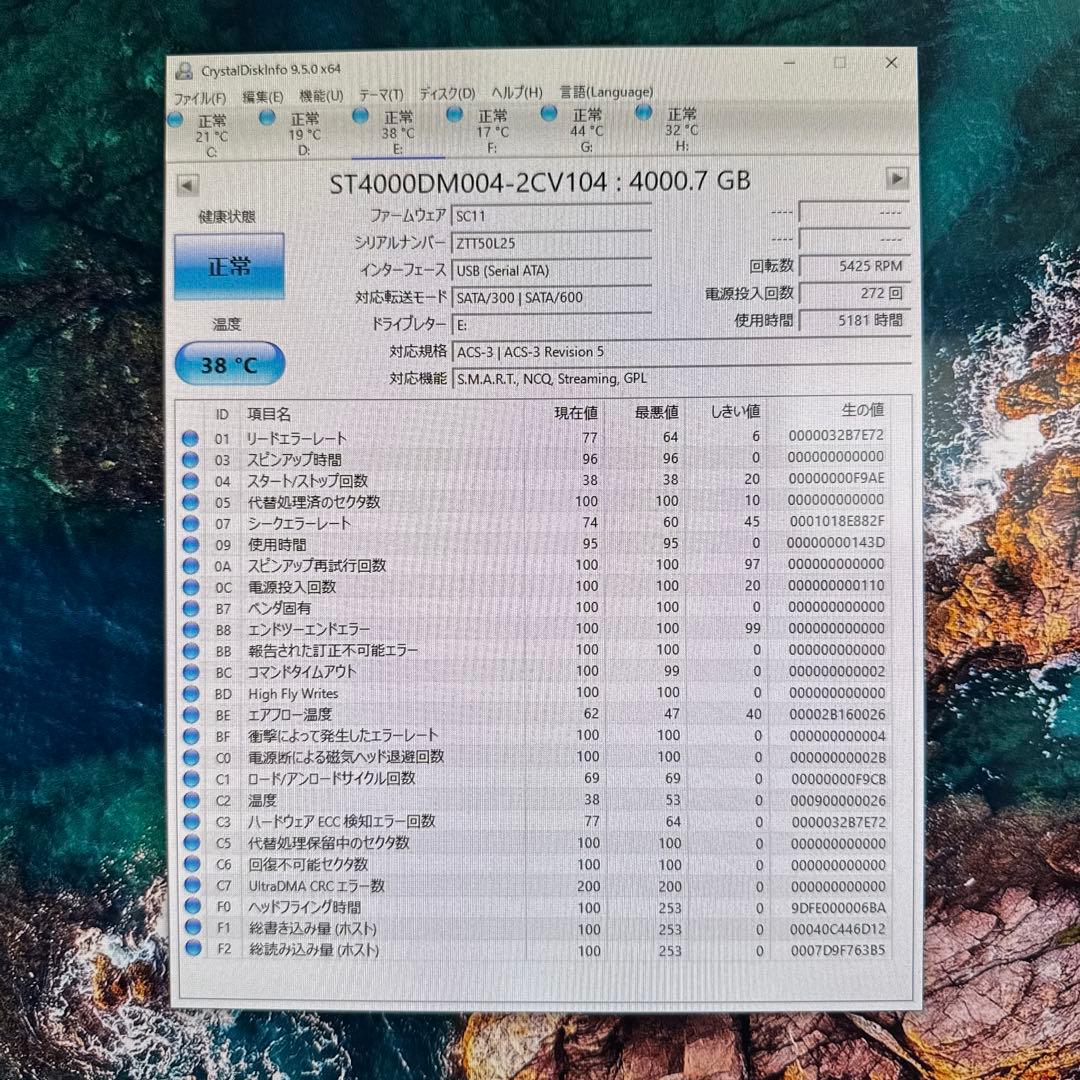Click status dot for C7 UltraDMA CRC エラー数
The image size is (1080, 1080).
(x=193, y=886)
